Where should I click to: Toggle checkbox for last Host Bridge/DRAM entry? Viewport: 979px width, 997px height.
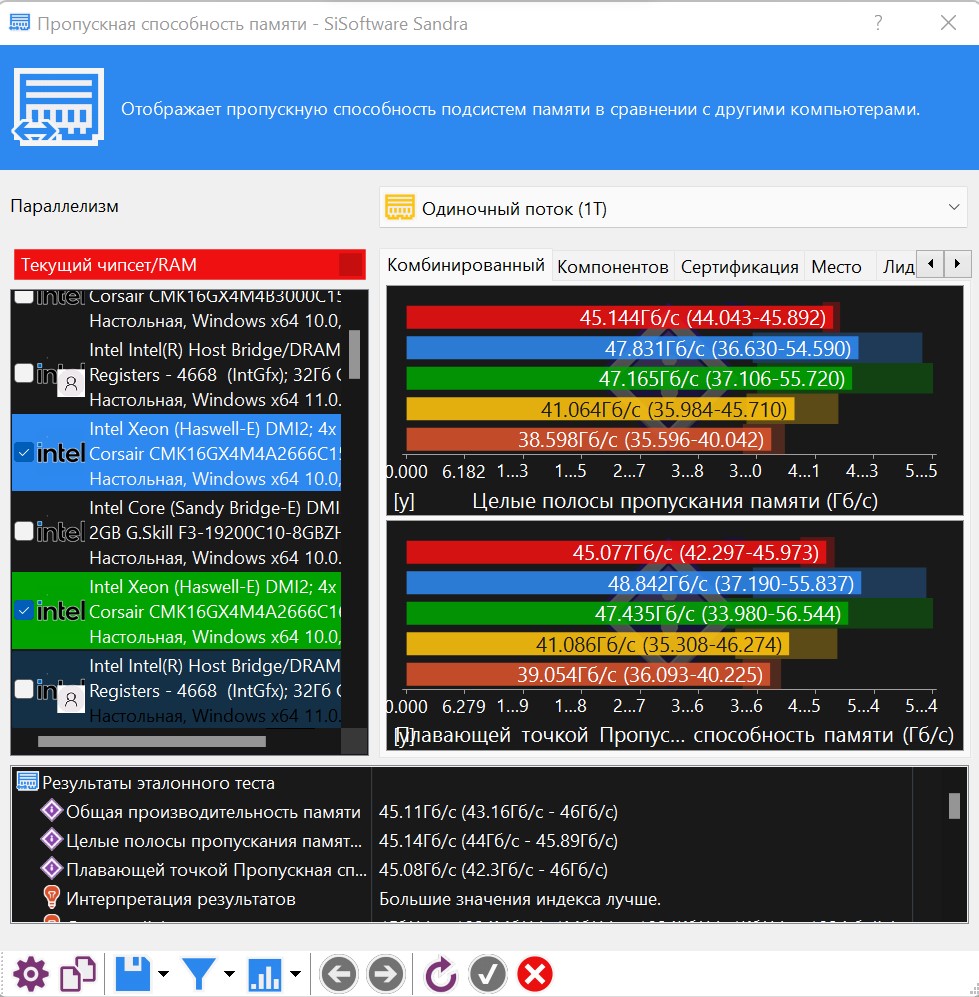click(24, 689)
